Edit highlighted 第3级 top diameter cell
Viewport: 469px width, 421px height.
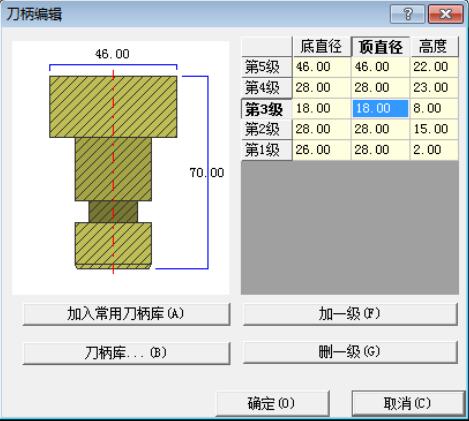pyautogui.click(x=380, y=109)
